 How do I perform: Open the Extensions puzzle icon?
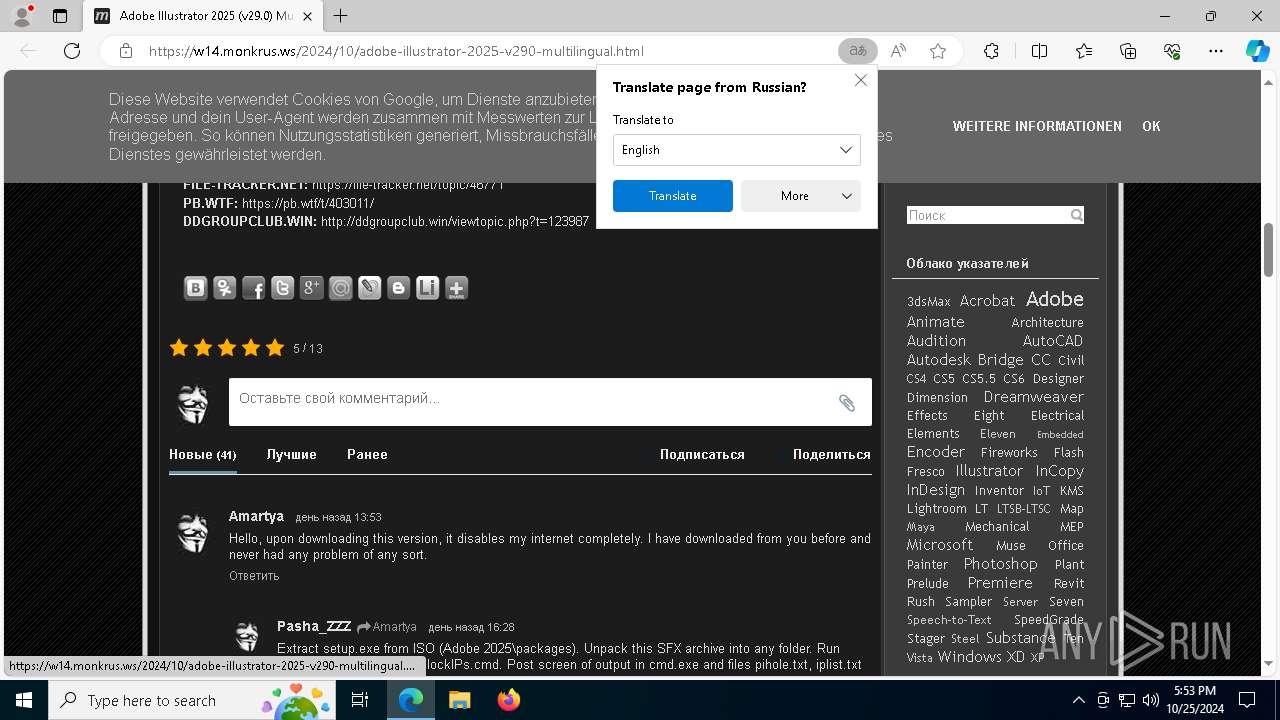991,51
